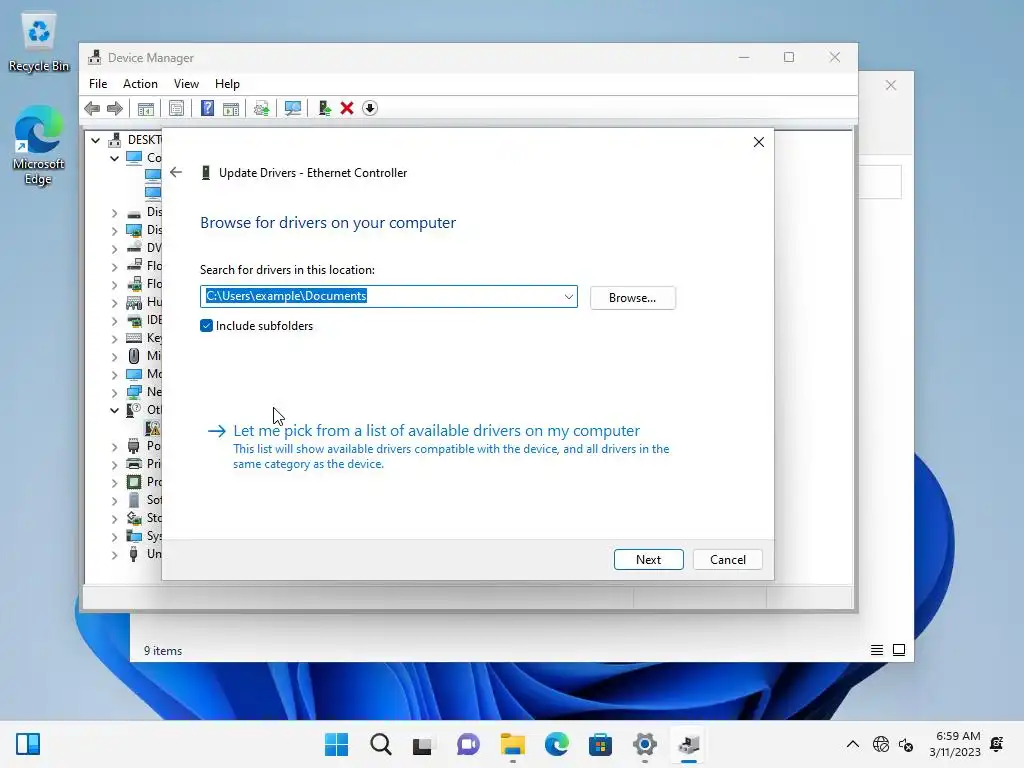Click the Other devices icon with question mark
Image resolution: width=1024 pixels, height=768 pixels.
(x=134, y=410)
